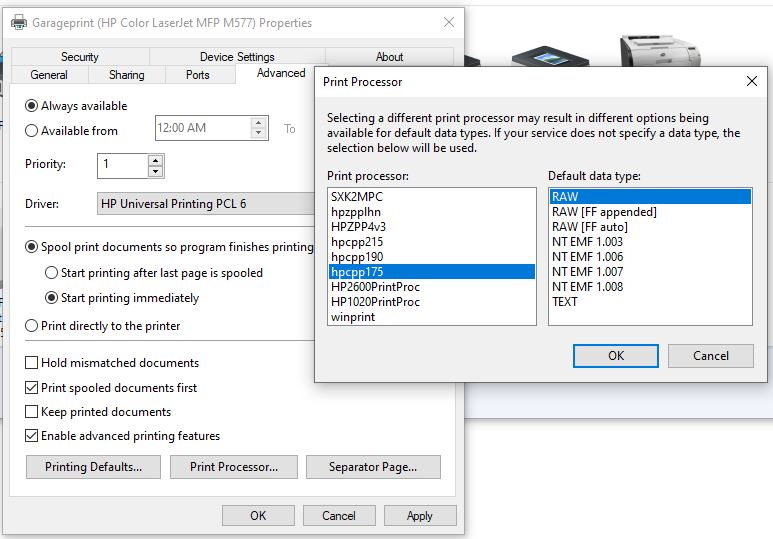Select winprint print processor
The height and width of the screenshot is (539, 773).
pos(431,317)
